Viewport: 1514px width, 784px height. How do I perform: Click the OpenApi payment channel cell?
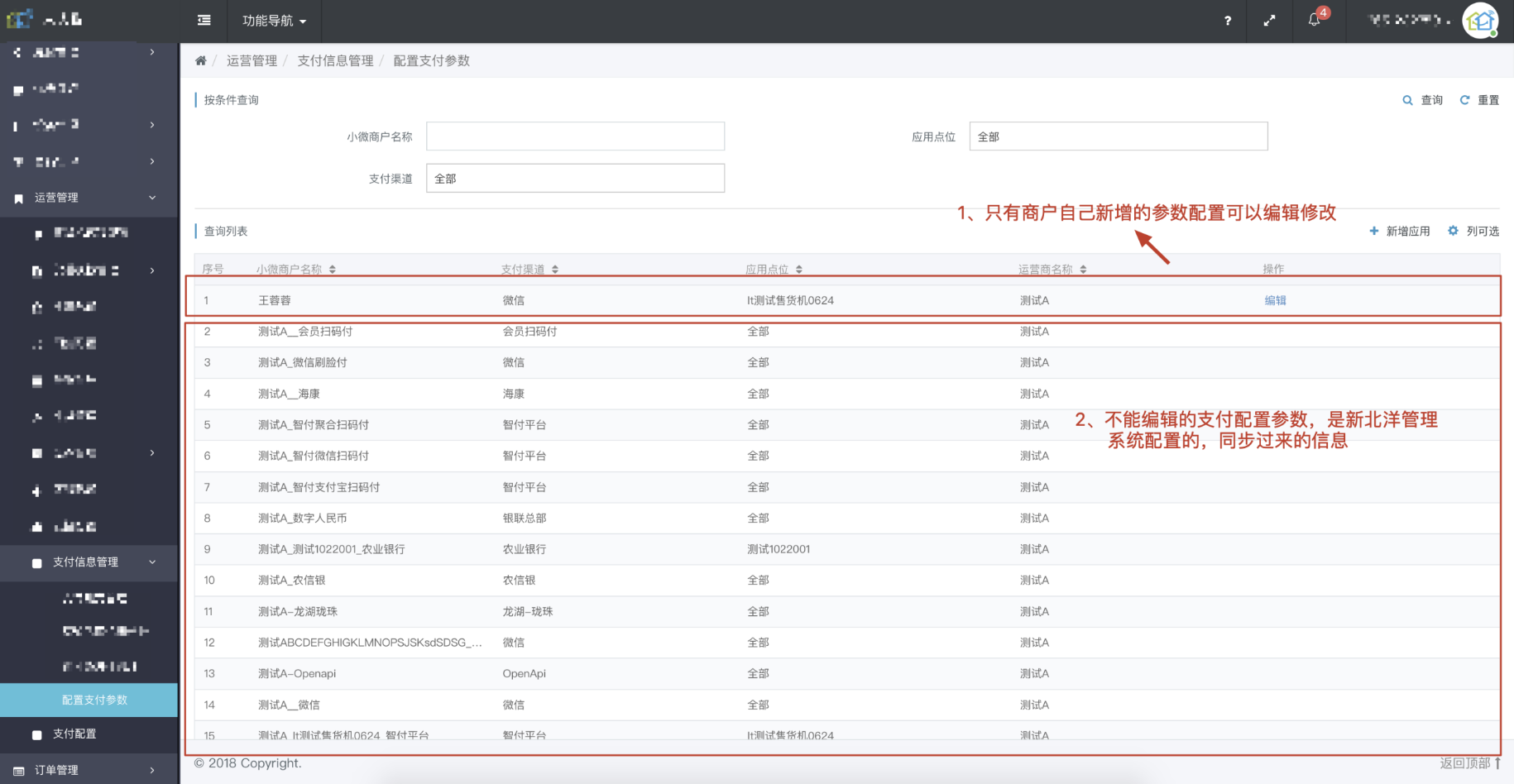pos(525,673)
